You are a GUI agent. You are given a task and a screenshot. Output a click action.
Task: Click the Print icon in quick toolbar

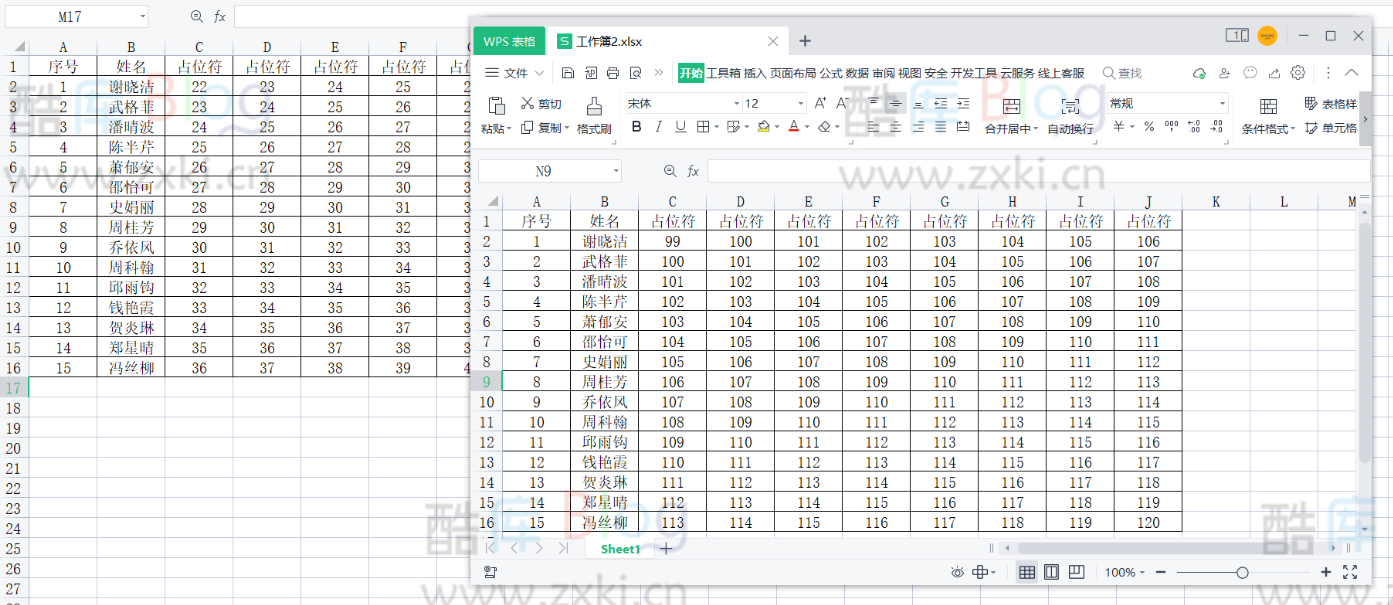pos(613,73)
